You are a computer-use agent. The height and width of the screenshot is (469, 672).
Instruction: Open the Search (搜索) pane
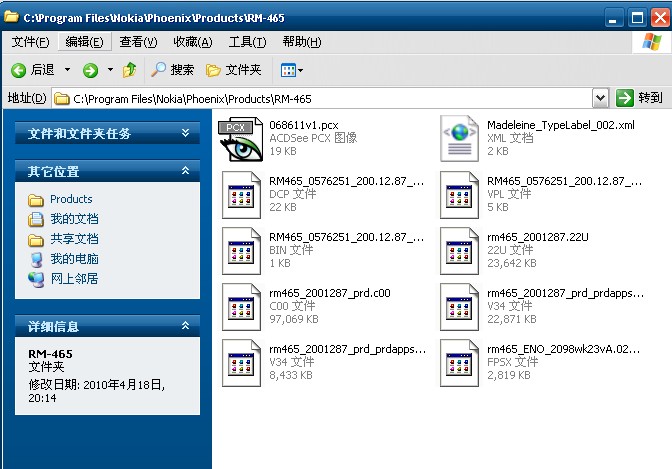(172, 69)
